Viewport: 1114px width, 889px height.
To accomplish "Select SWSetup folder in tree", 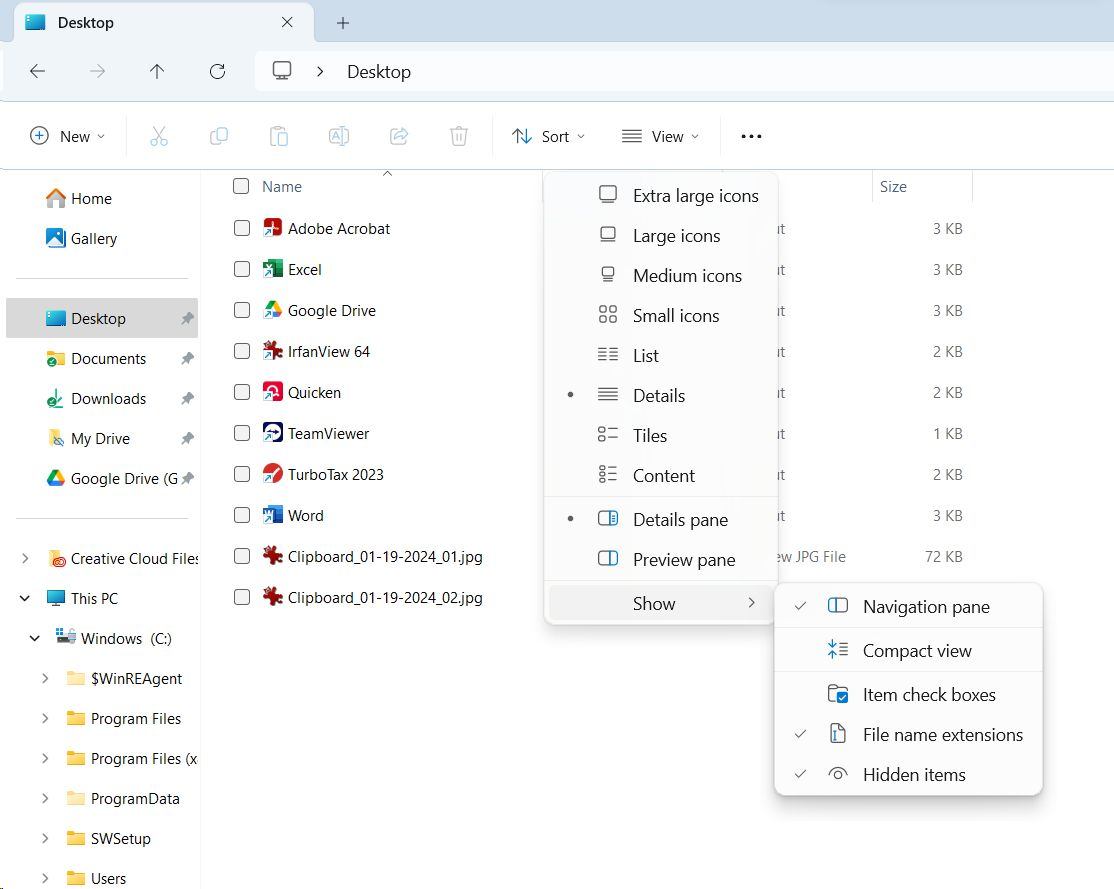I will (x=121, y=839).
